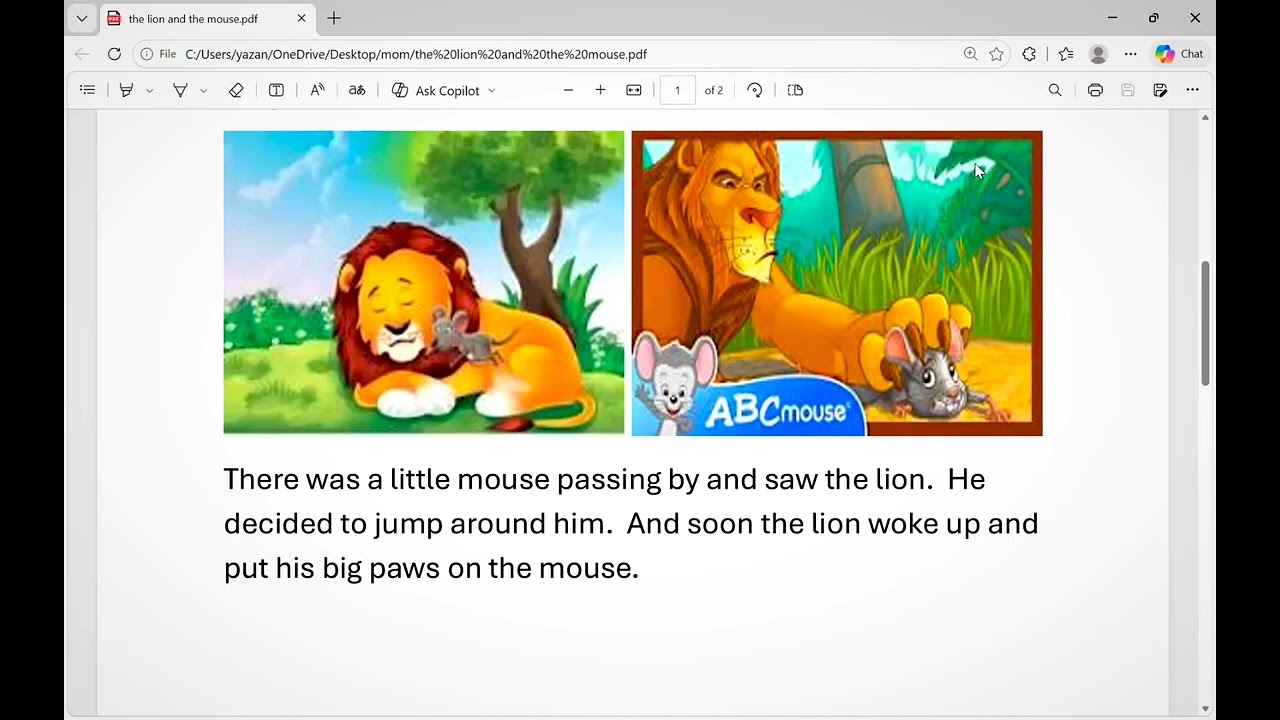Click the scrollbar up arrow
The height and width of the screenshot is (720, 1280).
(x=1205, y=118)
